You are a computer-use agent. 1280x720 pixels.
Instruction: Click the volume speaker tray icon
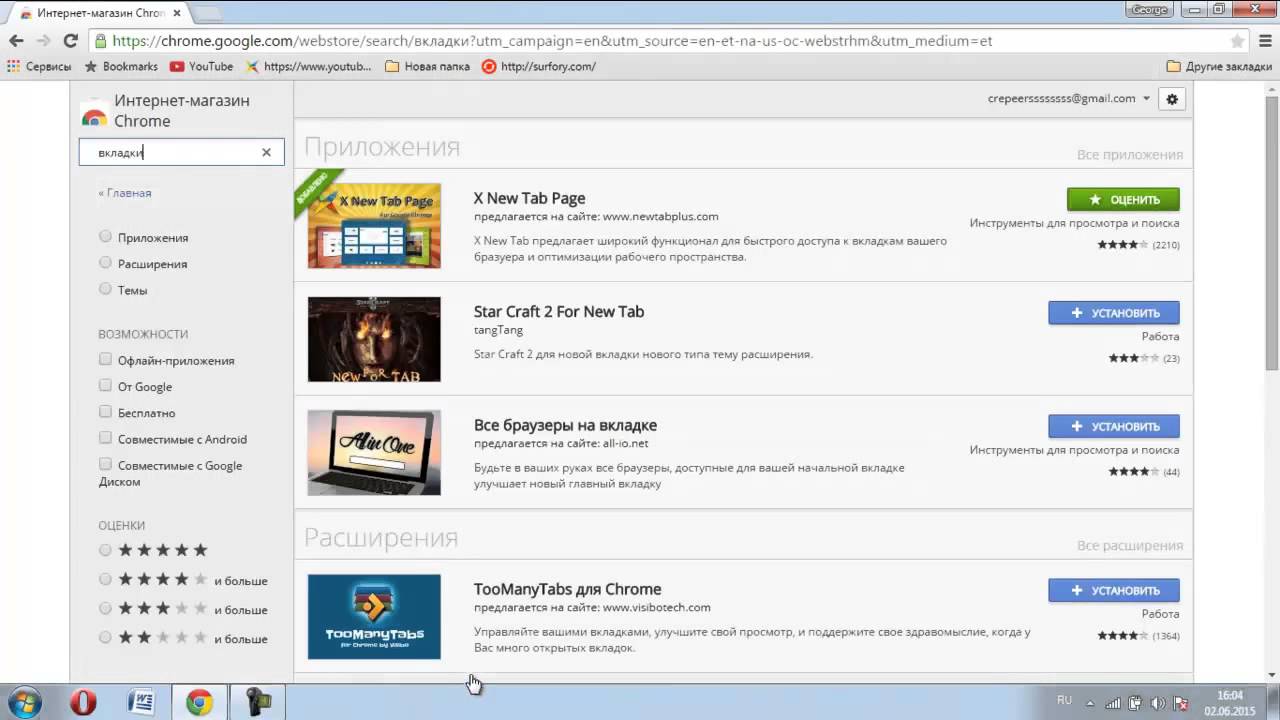pos(1158,703)
